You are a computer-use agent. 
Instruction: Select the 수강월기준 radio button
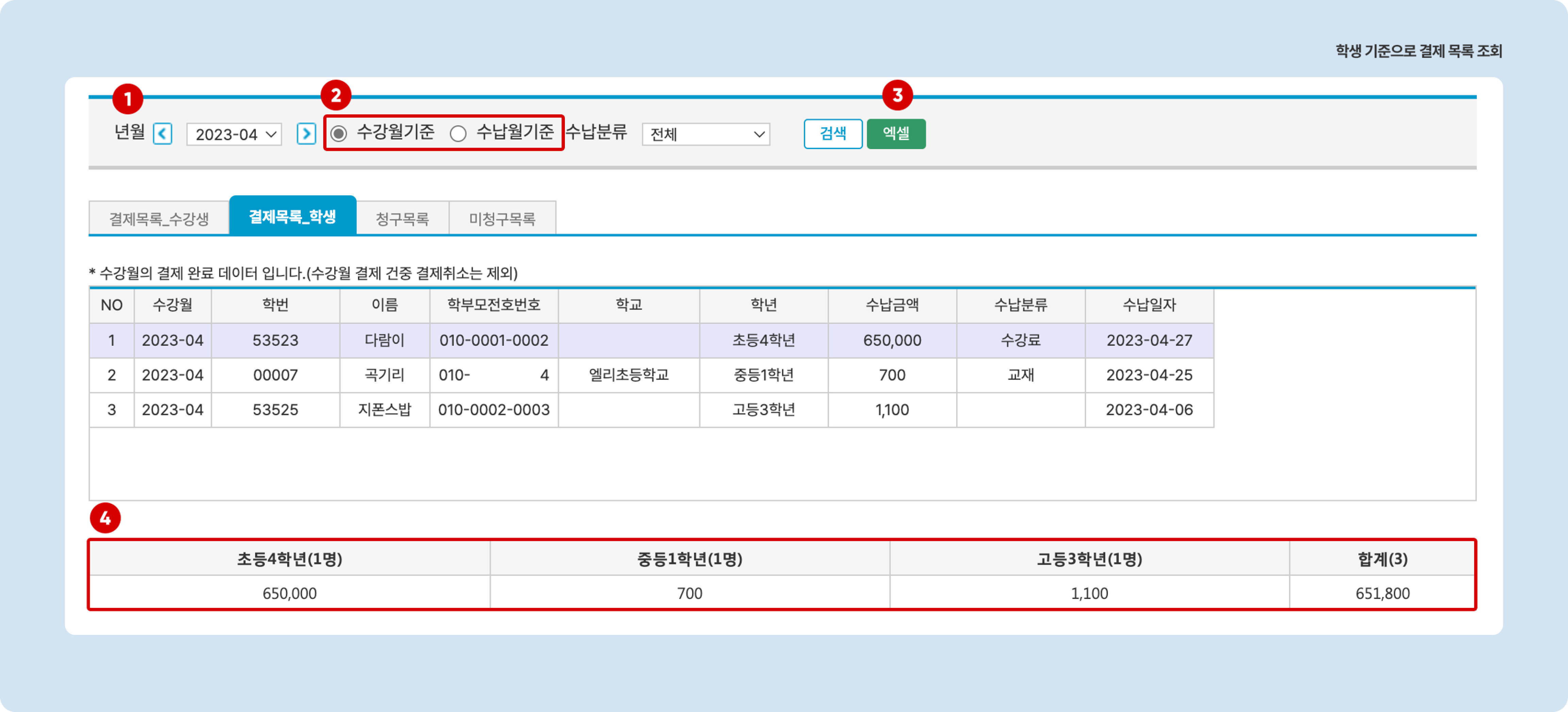(x=339, y=133)
